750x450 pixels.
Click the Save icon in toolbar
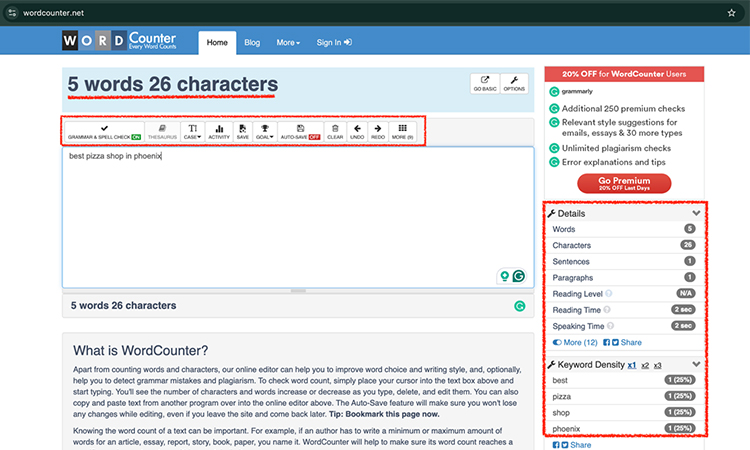pos(242,131)
